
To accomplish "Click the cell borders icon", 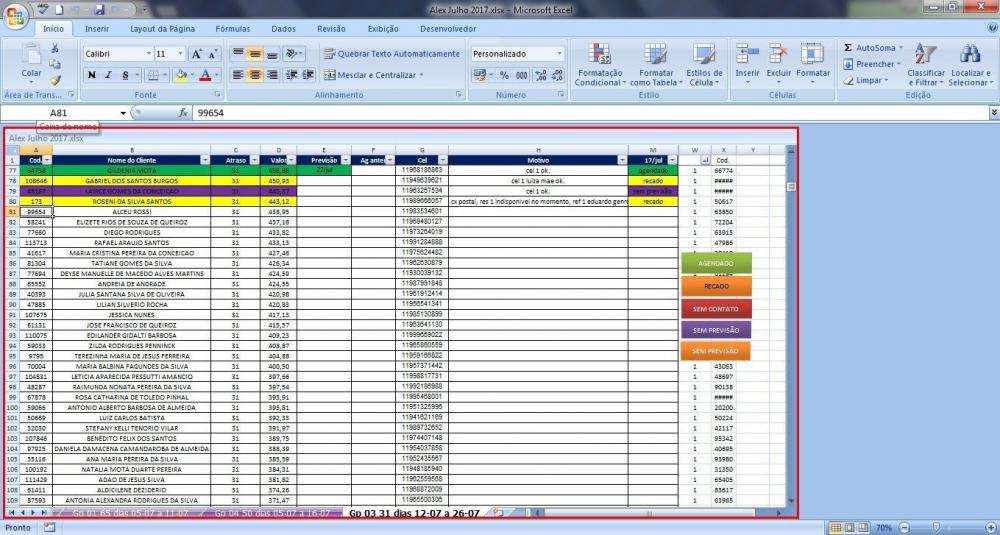I will click(x=153, y=75).
